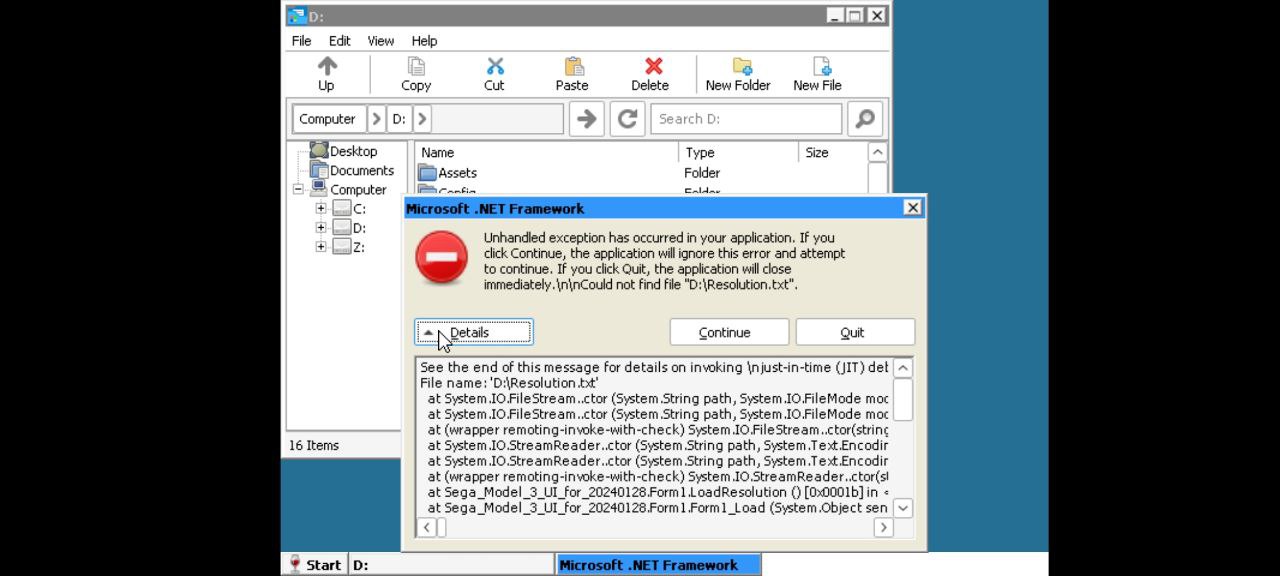This screenshot has height=576, width=1280.
Task: Expand the D: drive node
Action: coord(321,227)
